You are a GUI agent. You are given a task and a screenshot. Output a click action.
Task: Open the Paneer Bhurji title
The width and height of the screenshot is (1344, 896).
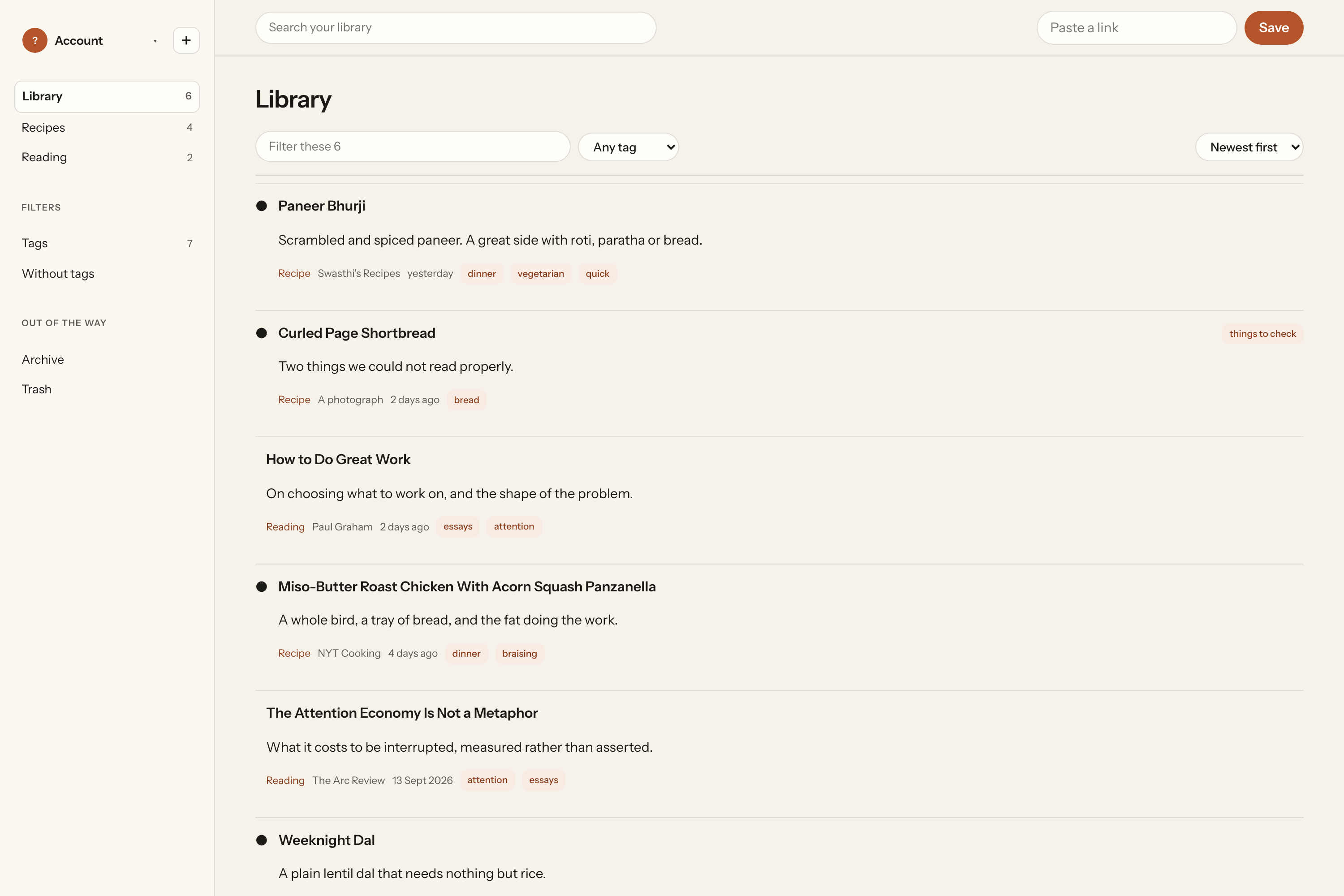322,206
